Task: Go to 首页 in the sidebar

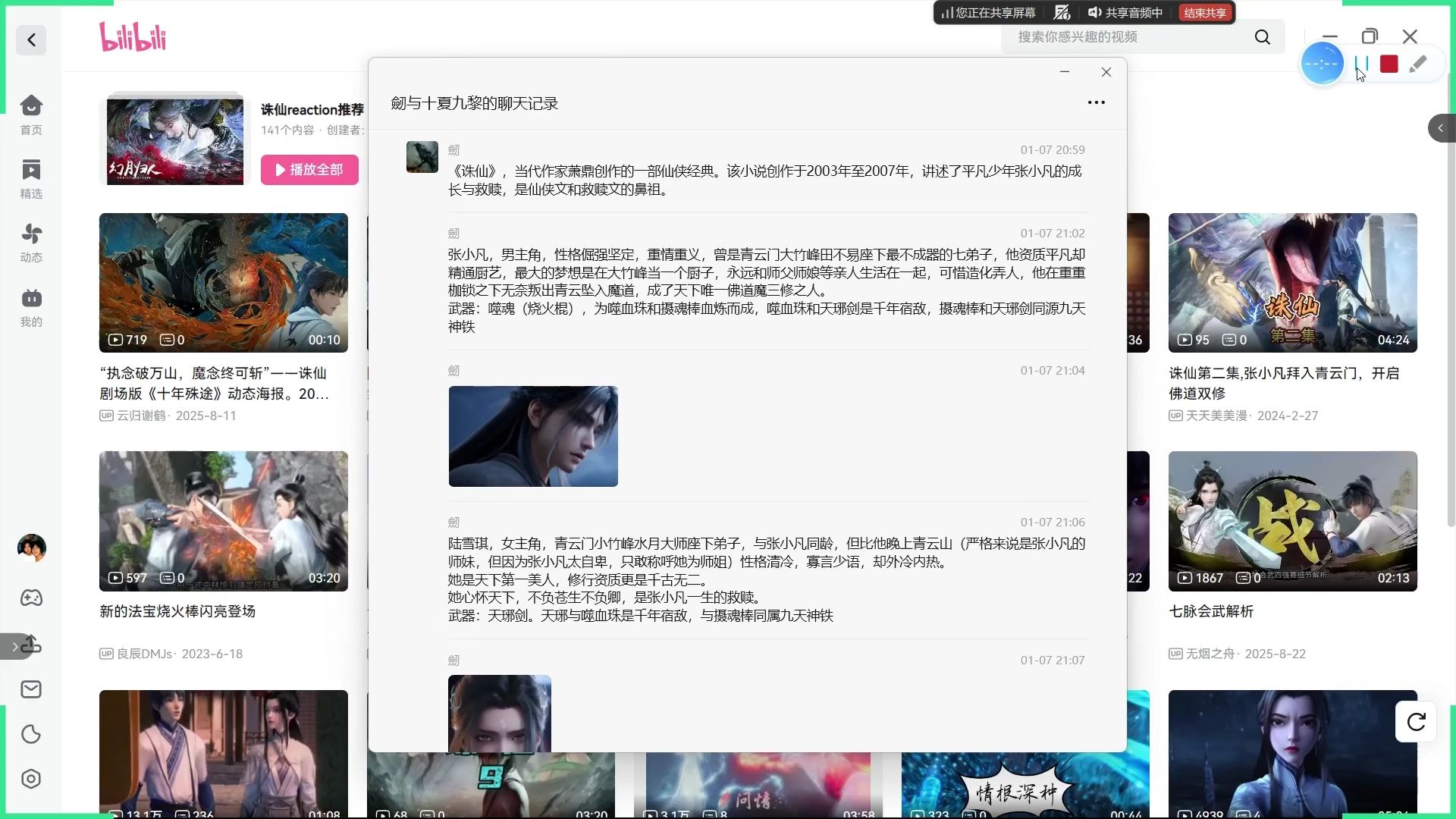Action: pos(30,114)
